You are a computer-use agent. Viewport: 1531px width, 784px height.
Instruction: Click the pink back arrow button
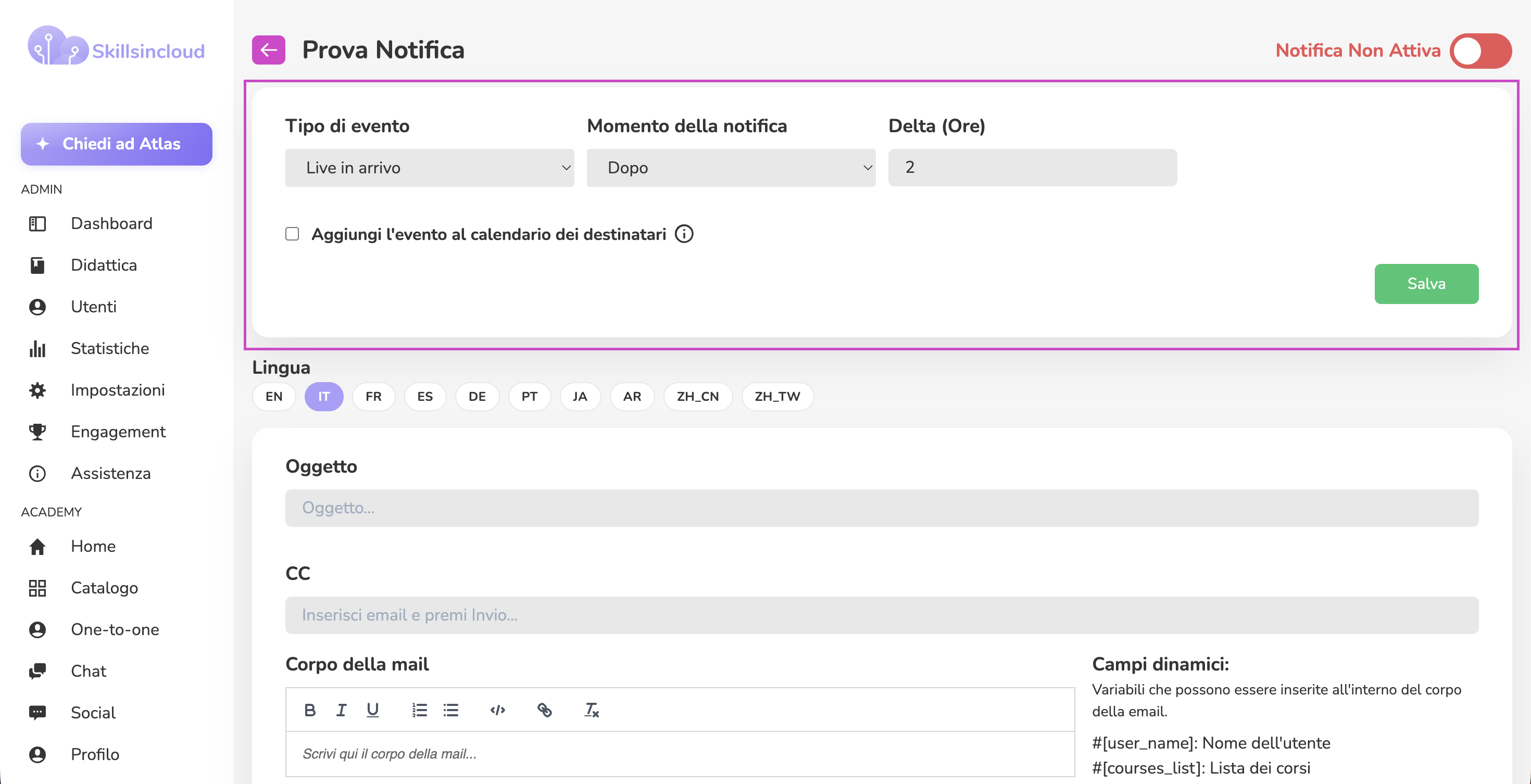click(x=268, y=50)
